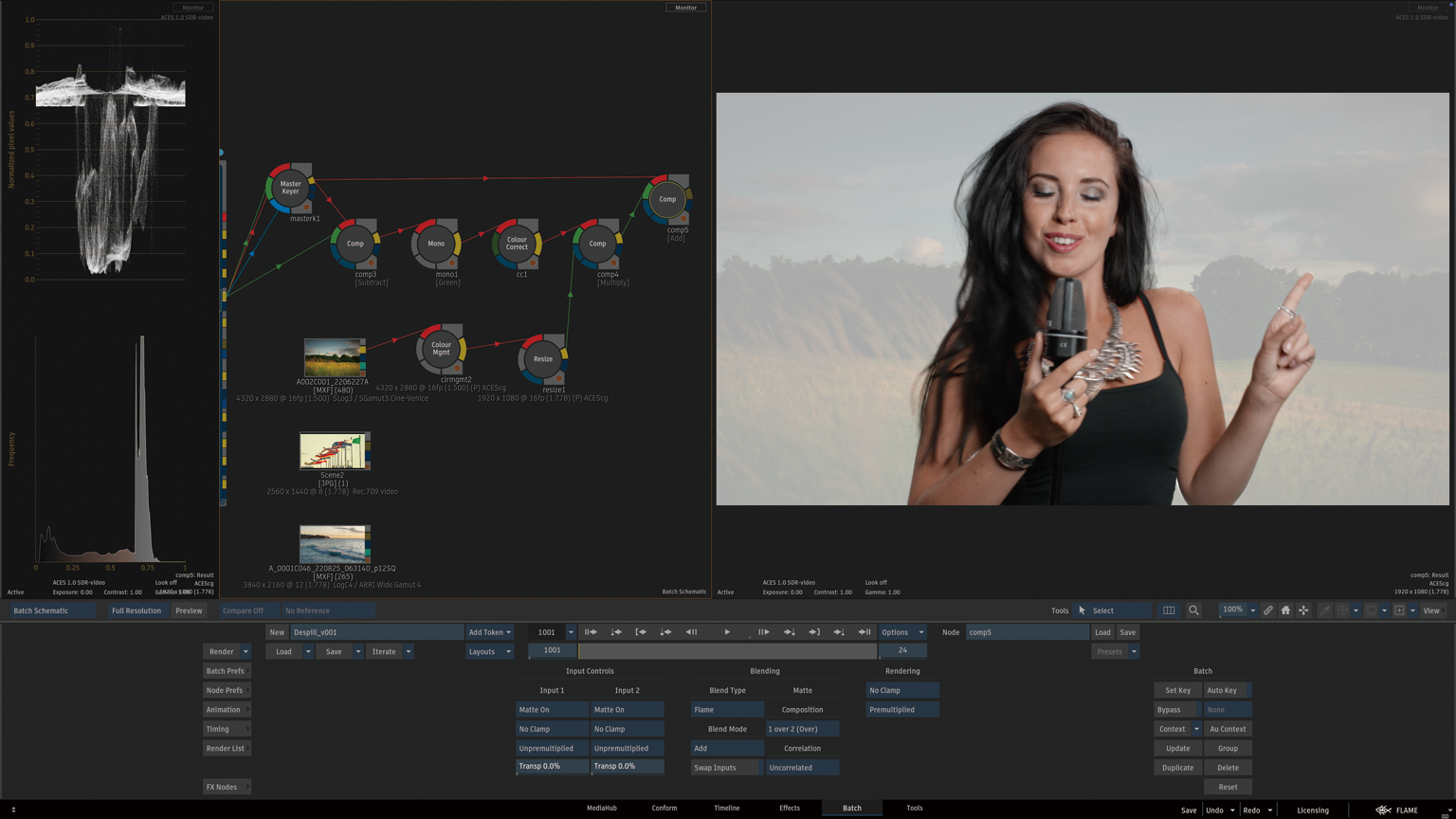Open the Node Prefs menu
1456x819 pixels.
click(227, 690)
